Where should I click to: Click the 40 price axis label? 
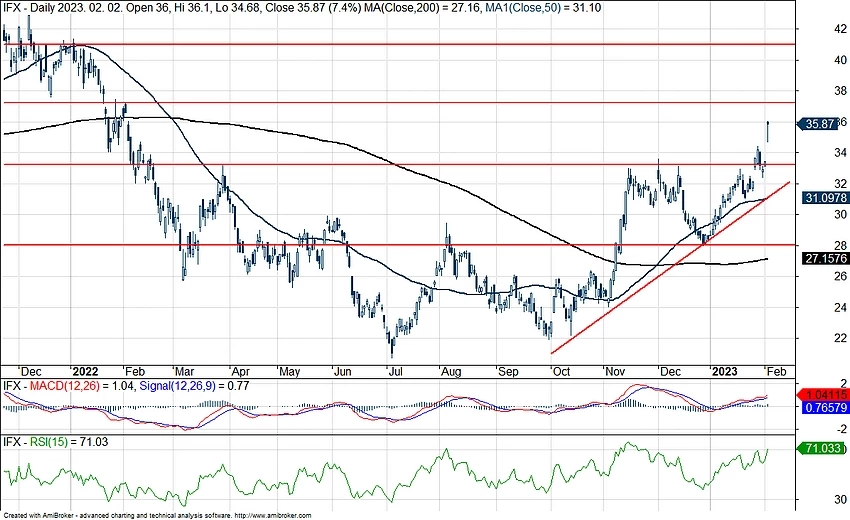pyautogui.click(x=840, y=60)
